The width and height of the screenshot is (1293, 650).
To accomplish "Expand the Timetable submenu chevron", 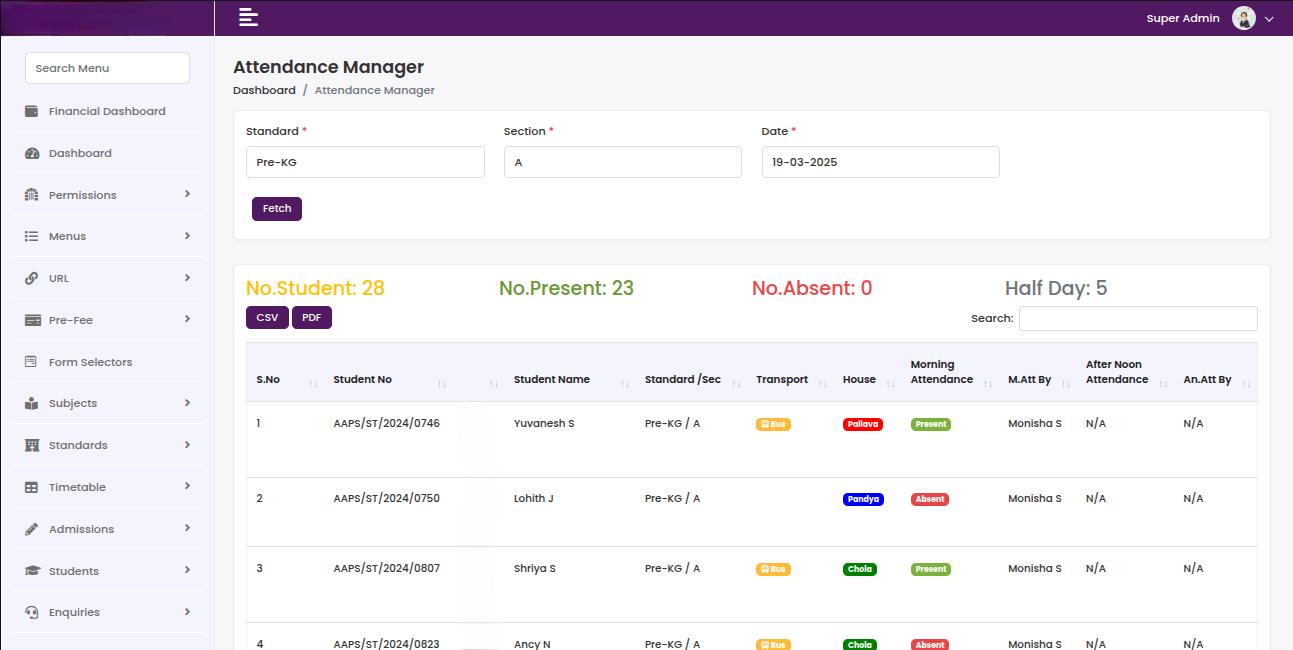I will pyautogui.click(x=187, y=486).
